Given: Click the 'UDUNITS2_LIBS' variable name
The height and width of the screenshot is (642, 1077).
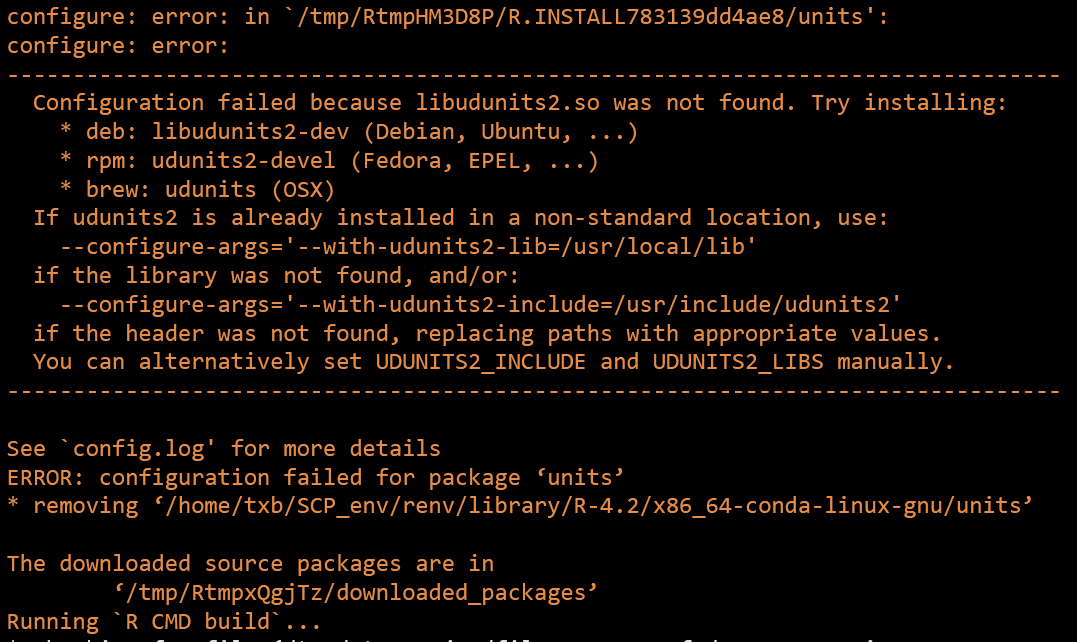Looking at the screenshot, I should click(x=740, y=361).
